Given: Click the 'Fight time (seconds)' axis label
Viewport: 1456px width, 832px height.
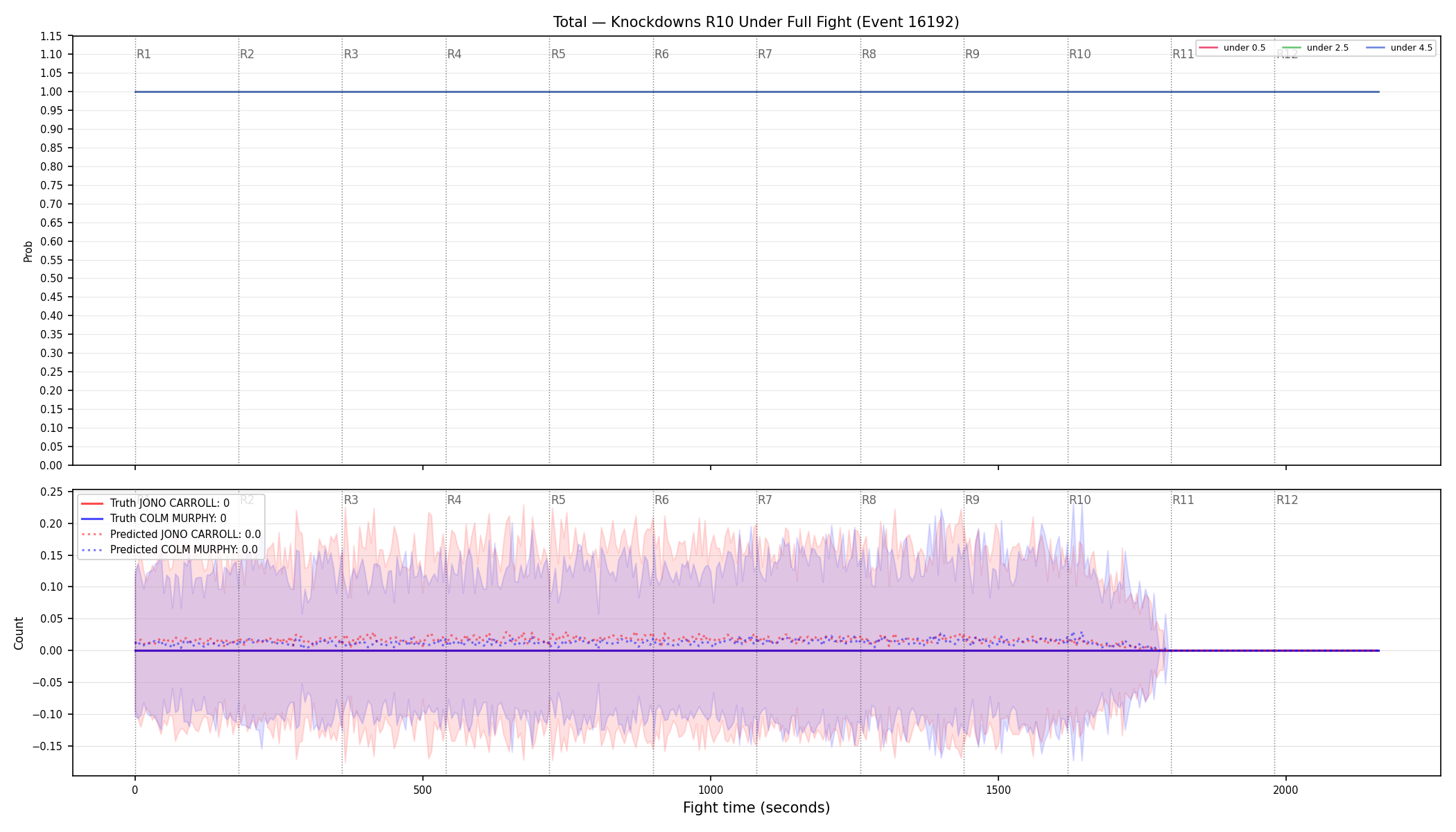Looking at the screenshot, I should (756, 808).
